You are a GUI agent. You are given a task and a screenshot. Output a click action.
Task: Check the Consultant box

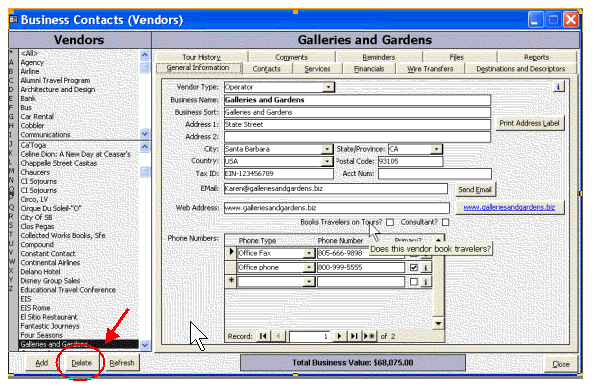click(x=446, y=222)
